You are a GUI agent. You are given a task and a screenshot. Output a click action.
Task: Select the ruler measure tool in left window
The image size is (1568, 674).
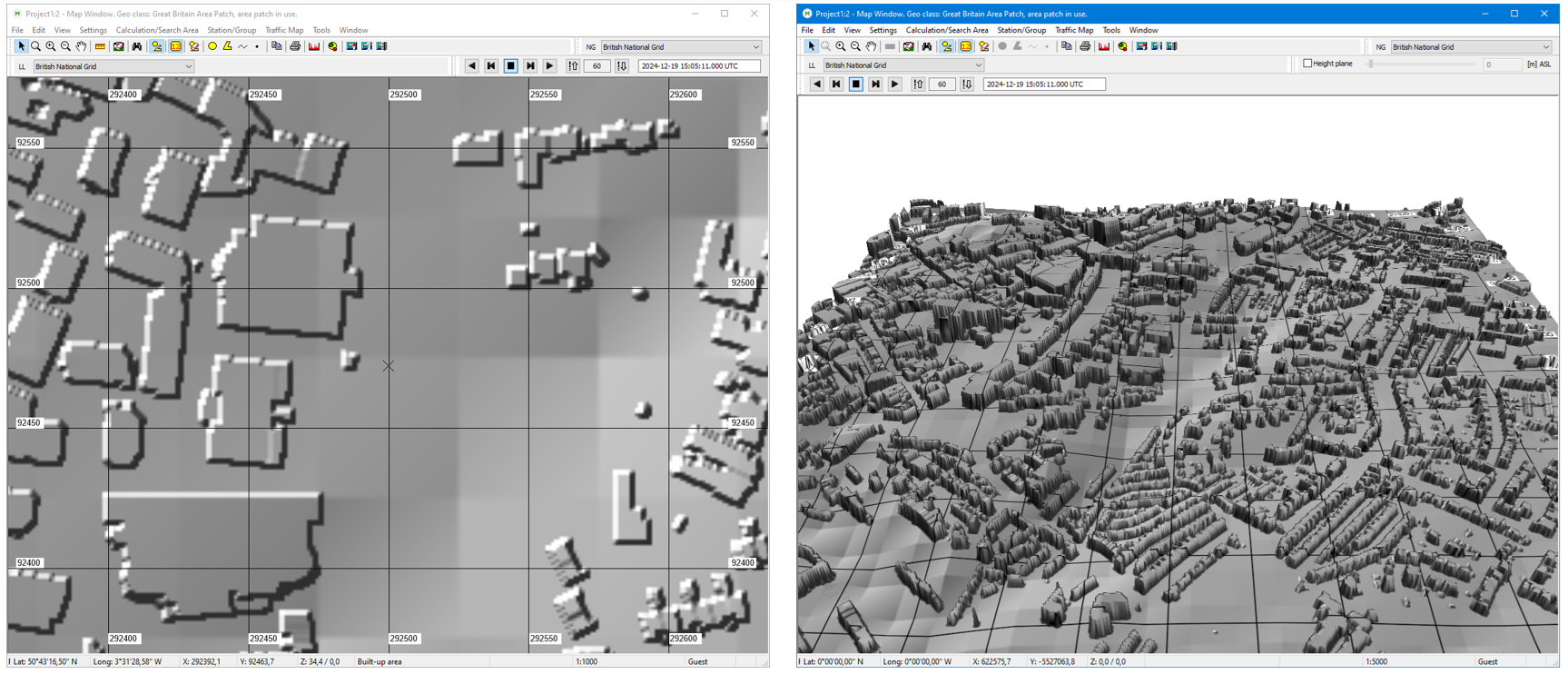tap(100, 46)
